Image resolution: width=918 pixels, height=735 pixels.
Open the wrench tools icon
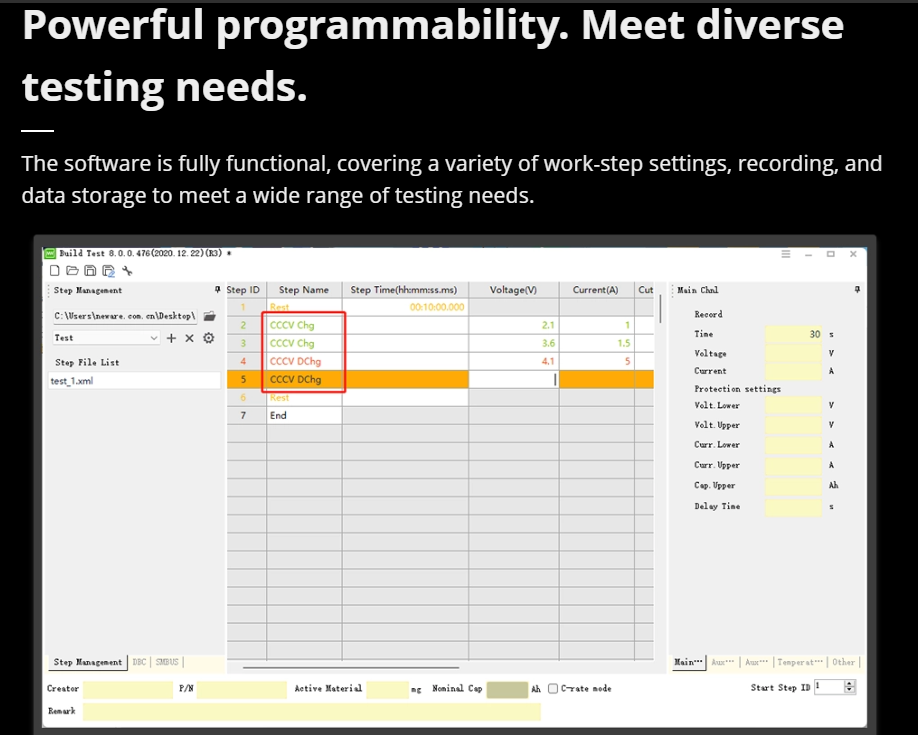pos(127,270)
